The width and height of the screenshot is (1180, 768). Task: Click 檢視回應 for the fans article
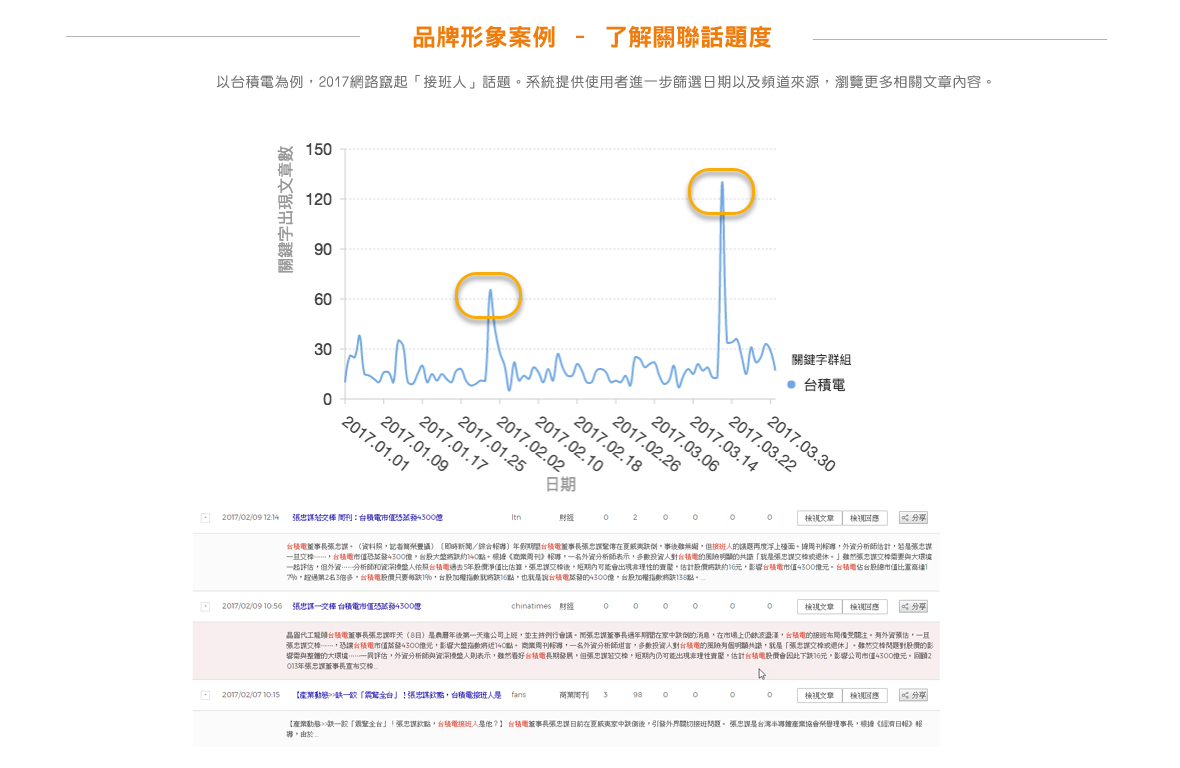[x=864, y=695]
